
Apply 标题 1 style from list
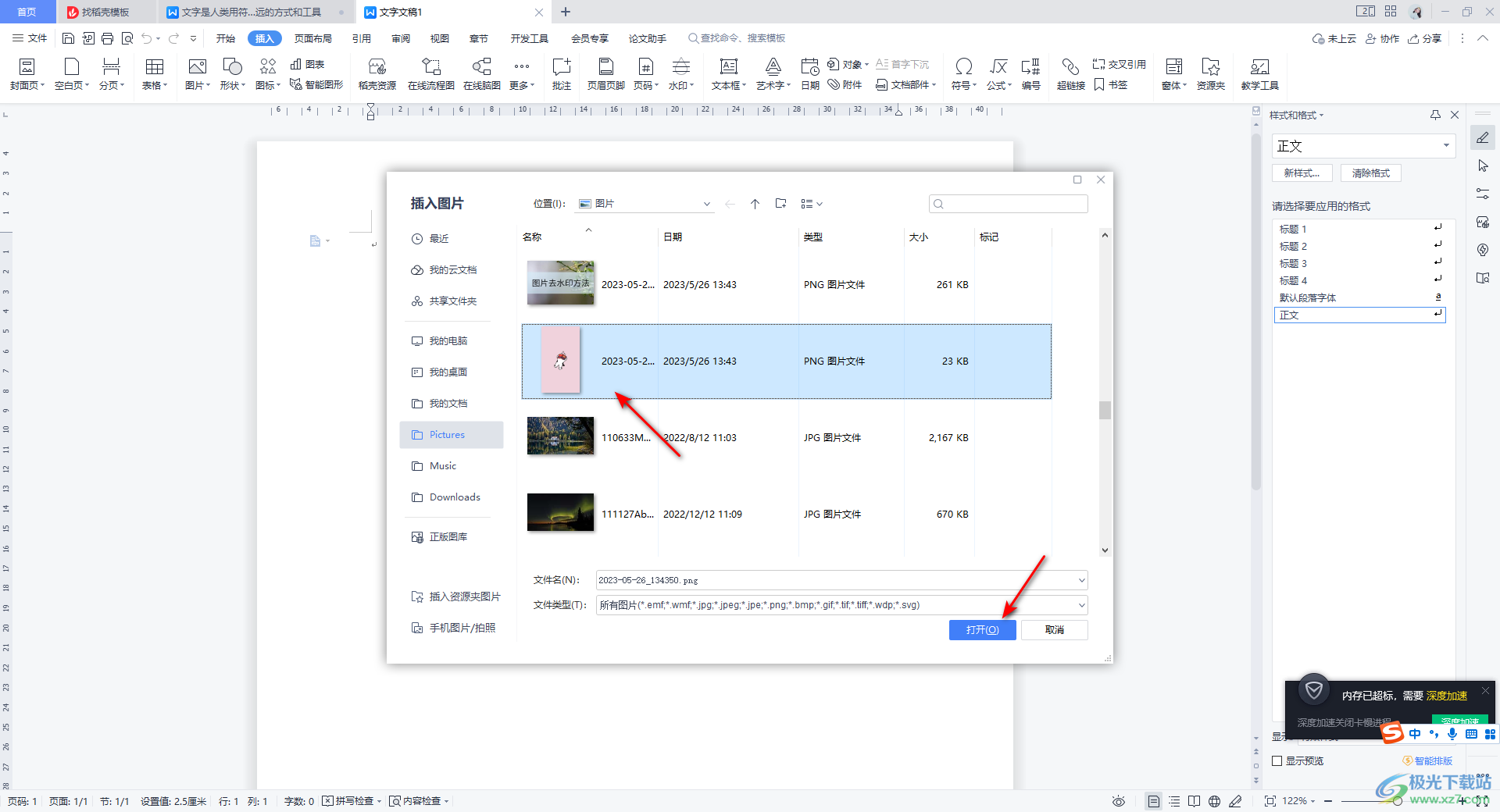(x=1359, y=229)
